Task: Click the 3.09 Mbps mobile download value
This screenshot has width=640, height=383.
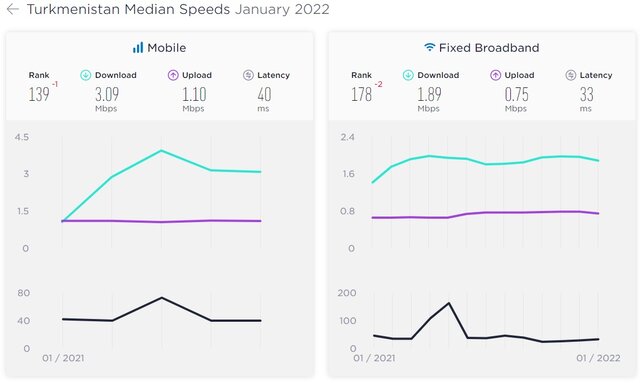Action: (x=107, y=95)
